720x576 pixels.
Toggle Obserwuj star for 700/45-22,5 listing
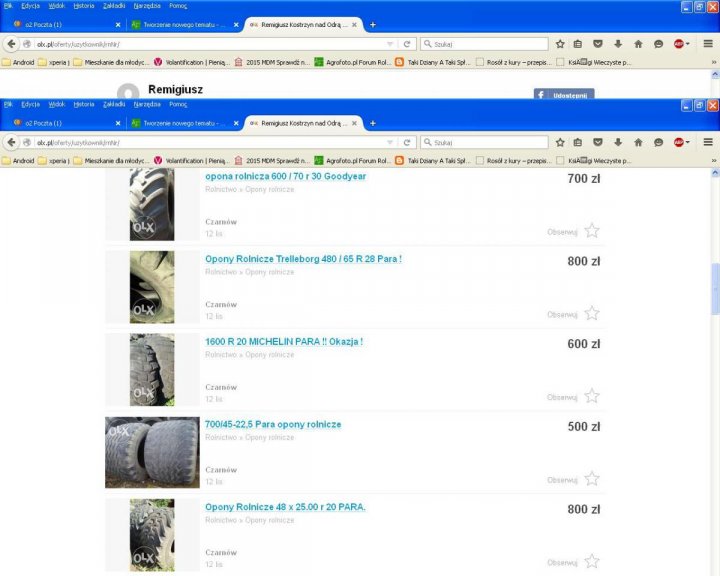tap(592, 479)
